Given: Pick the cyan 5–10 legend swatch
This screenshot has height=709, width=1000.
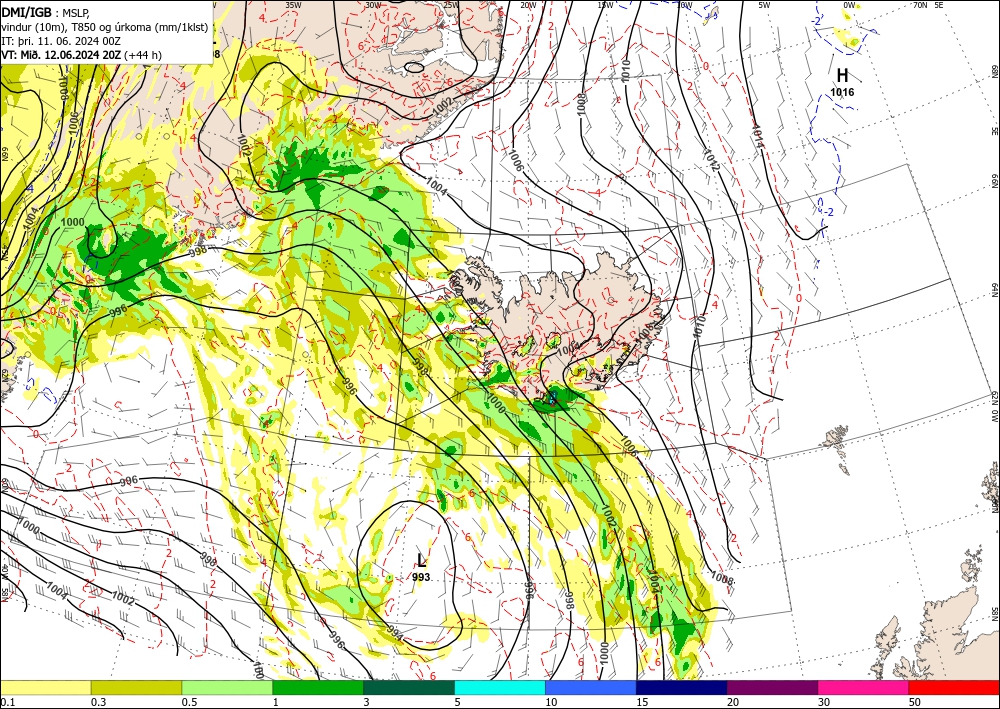Looking at the screenshot, I should coord(500,687).
